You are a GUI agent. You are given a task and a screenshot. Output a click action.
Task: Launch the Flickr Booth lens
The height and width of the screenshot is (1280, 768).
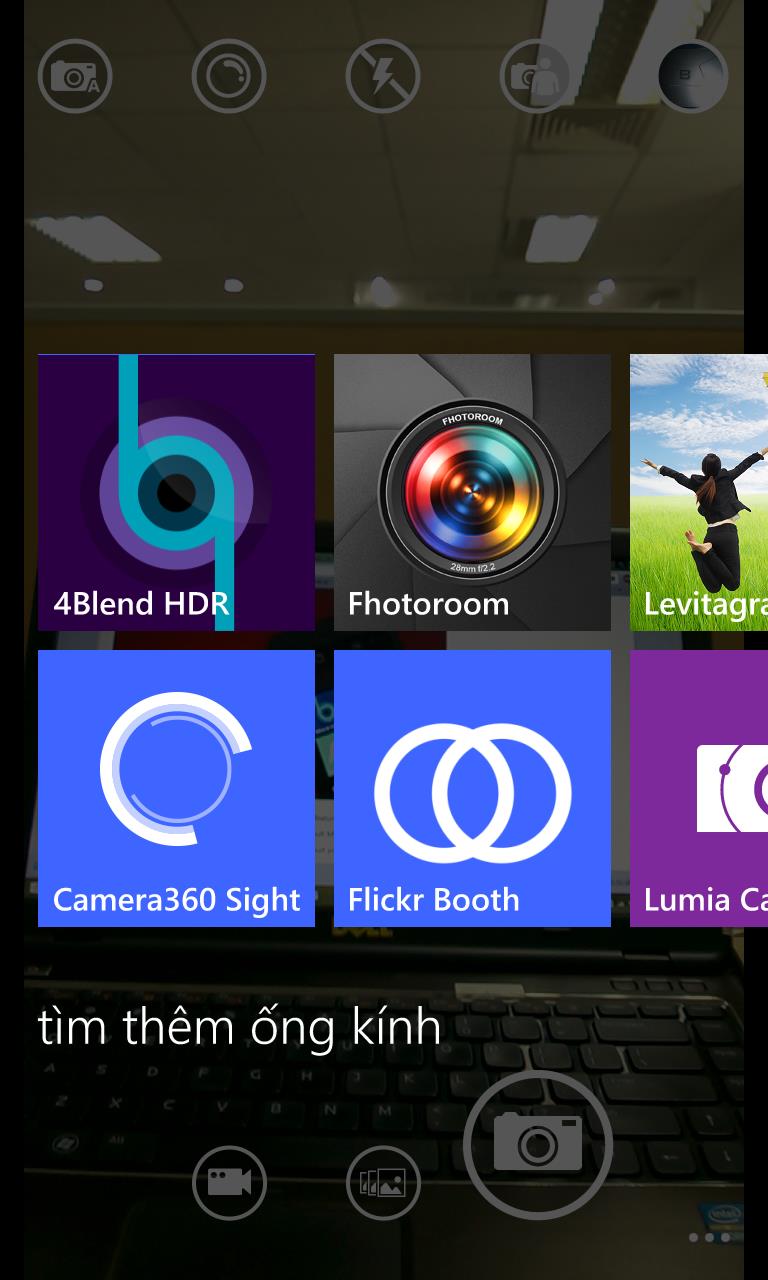point(472,788)
